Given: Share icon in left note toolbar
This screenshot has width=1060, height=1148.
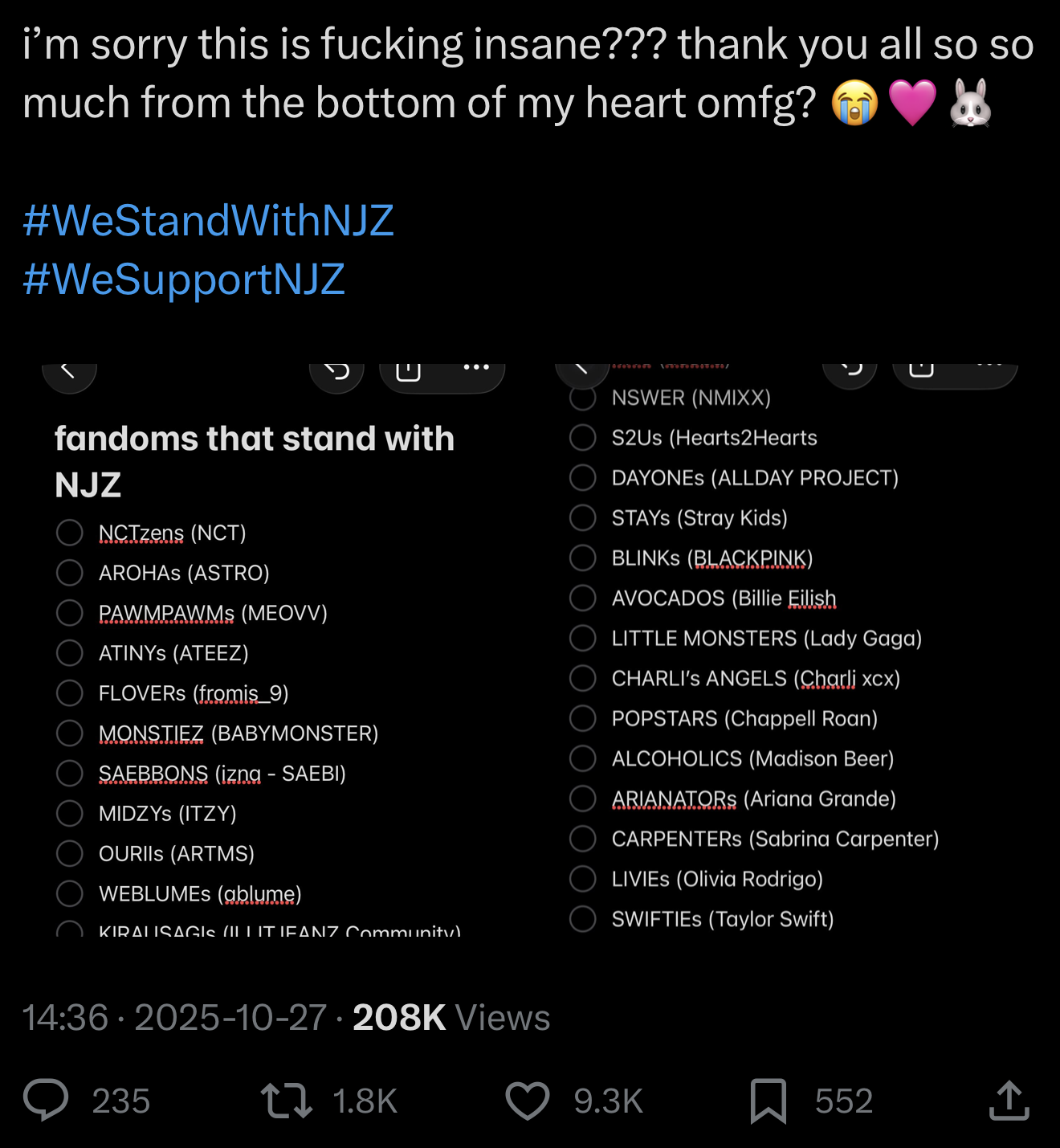Looking at the screenshot, I should pos(409,371).
